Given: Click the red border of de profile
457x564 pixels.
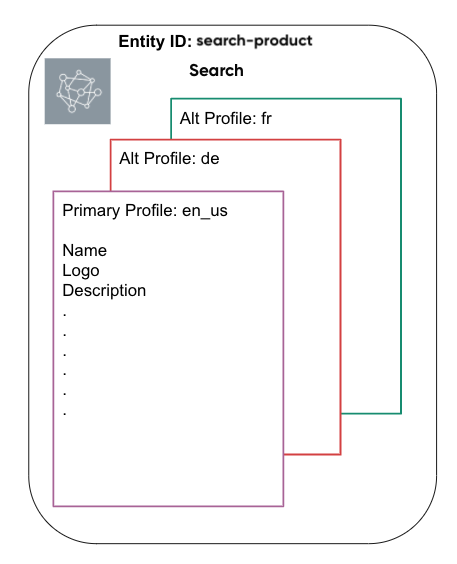Looking at the screenshot, I should [340, 288].
